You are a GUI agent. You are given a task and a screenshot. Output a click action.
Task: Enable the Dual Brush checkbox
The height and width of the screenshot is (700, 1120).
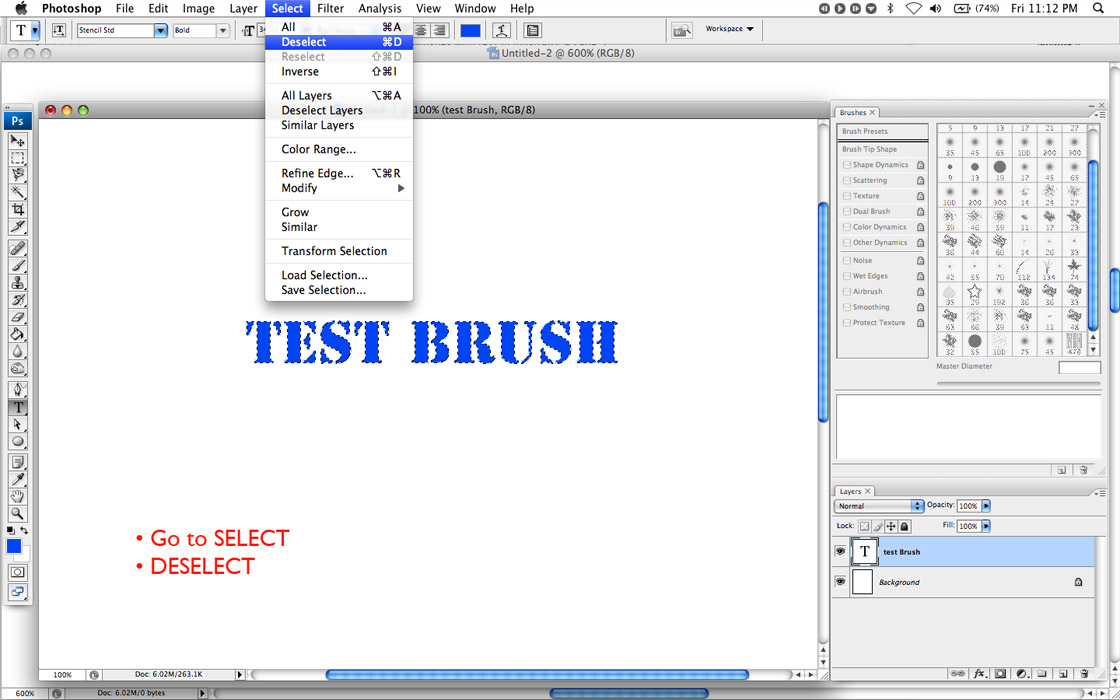(x=847, y=211)
